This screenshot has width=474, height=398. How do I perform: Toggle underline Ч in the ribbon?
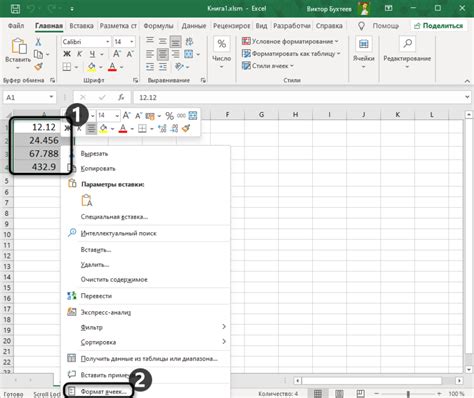click(x=92, y=54)
